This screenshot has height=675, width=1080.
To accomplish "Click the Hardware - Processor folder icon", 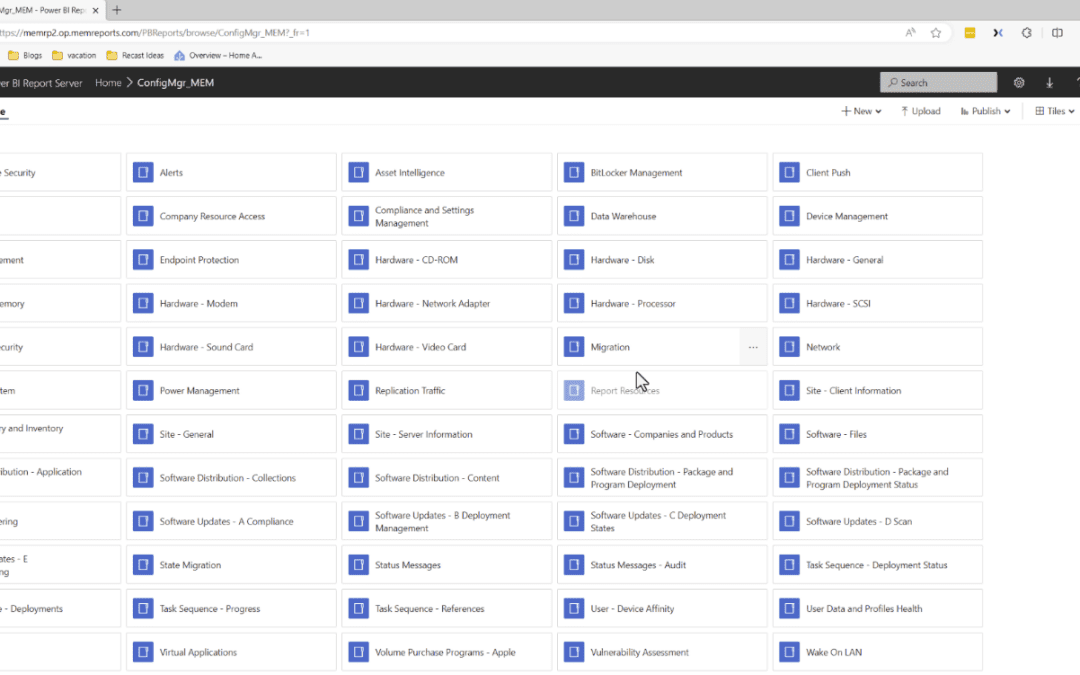I will coord(574,303).
